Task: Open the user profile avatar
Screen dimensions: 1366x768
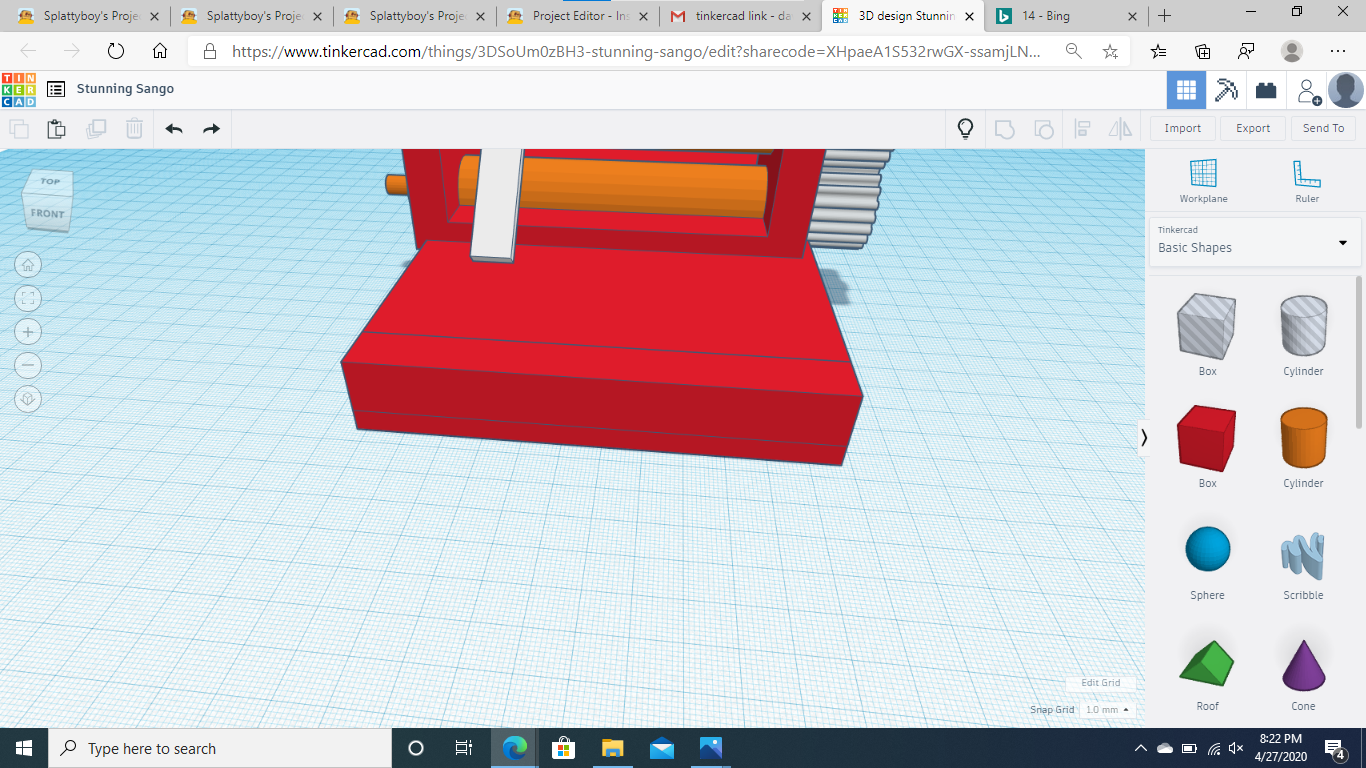Action: click(1345, 90)
